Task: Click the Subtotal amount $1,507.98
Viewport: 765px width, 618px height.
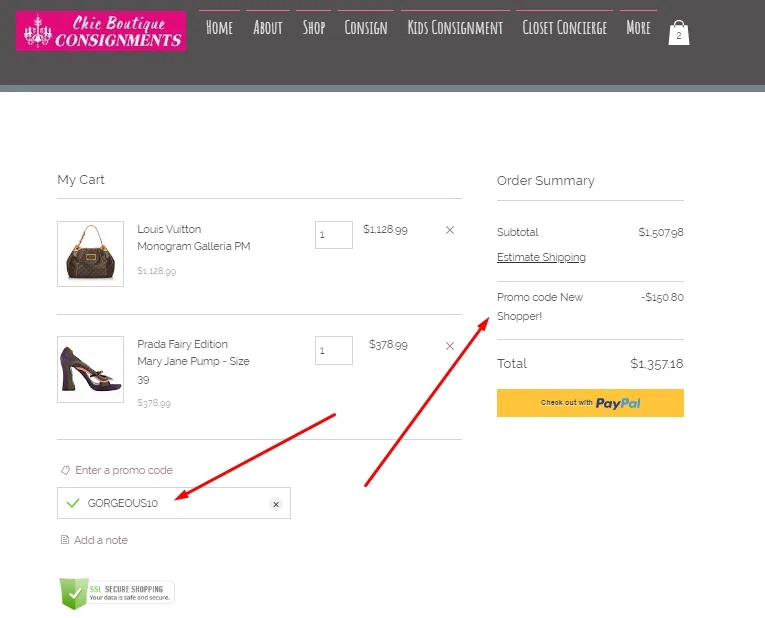Action: [661, 233]
